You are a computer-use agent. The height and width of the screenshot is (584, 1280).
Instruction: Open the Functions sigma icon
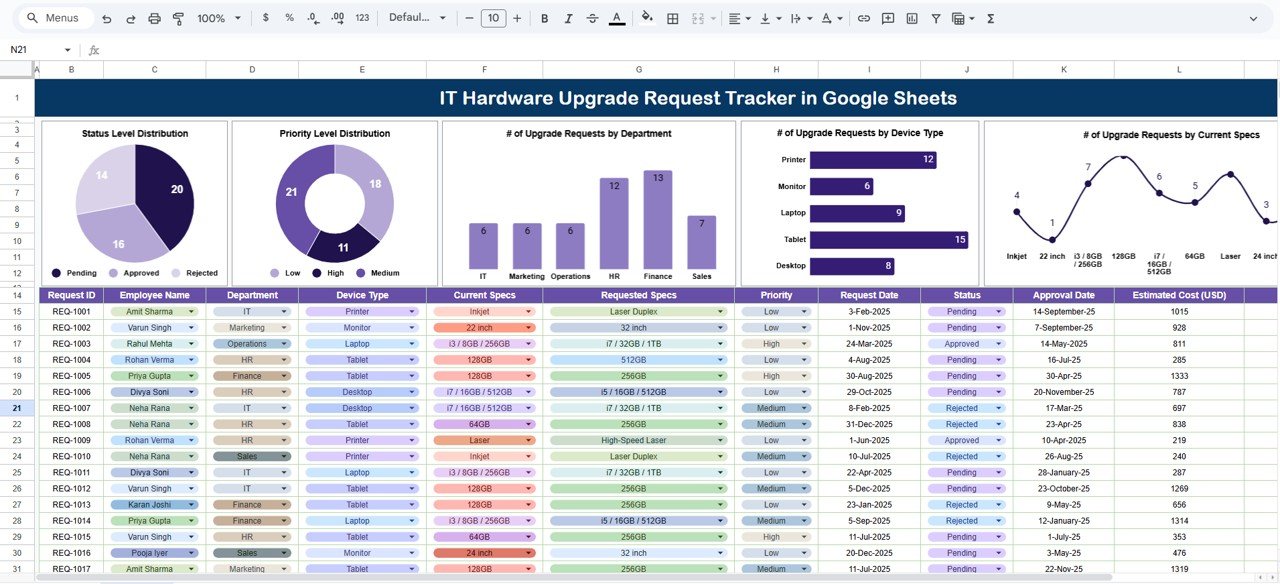[x=990, y=18]
